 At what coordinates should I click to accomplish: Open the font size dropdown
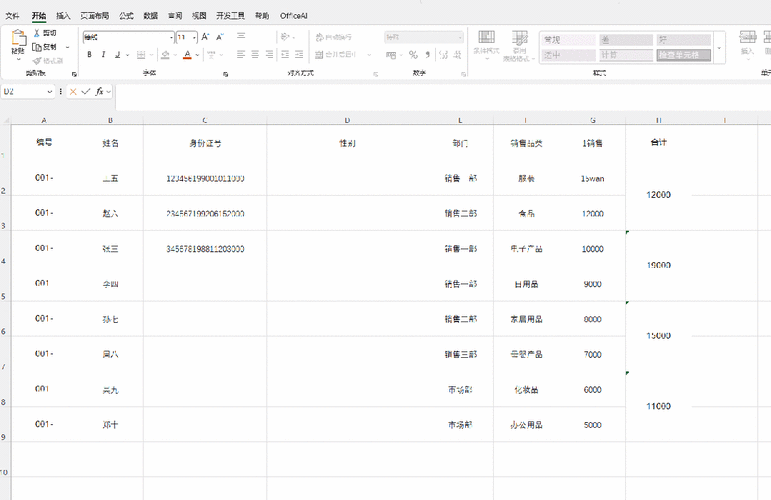[194, 37]
